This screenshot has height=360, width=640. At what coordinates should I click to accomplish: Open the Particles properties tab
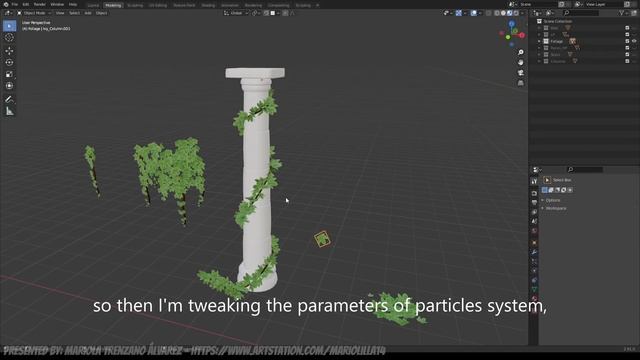point(534,261)
